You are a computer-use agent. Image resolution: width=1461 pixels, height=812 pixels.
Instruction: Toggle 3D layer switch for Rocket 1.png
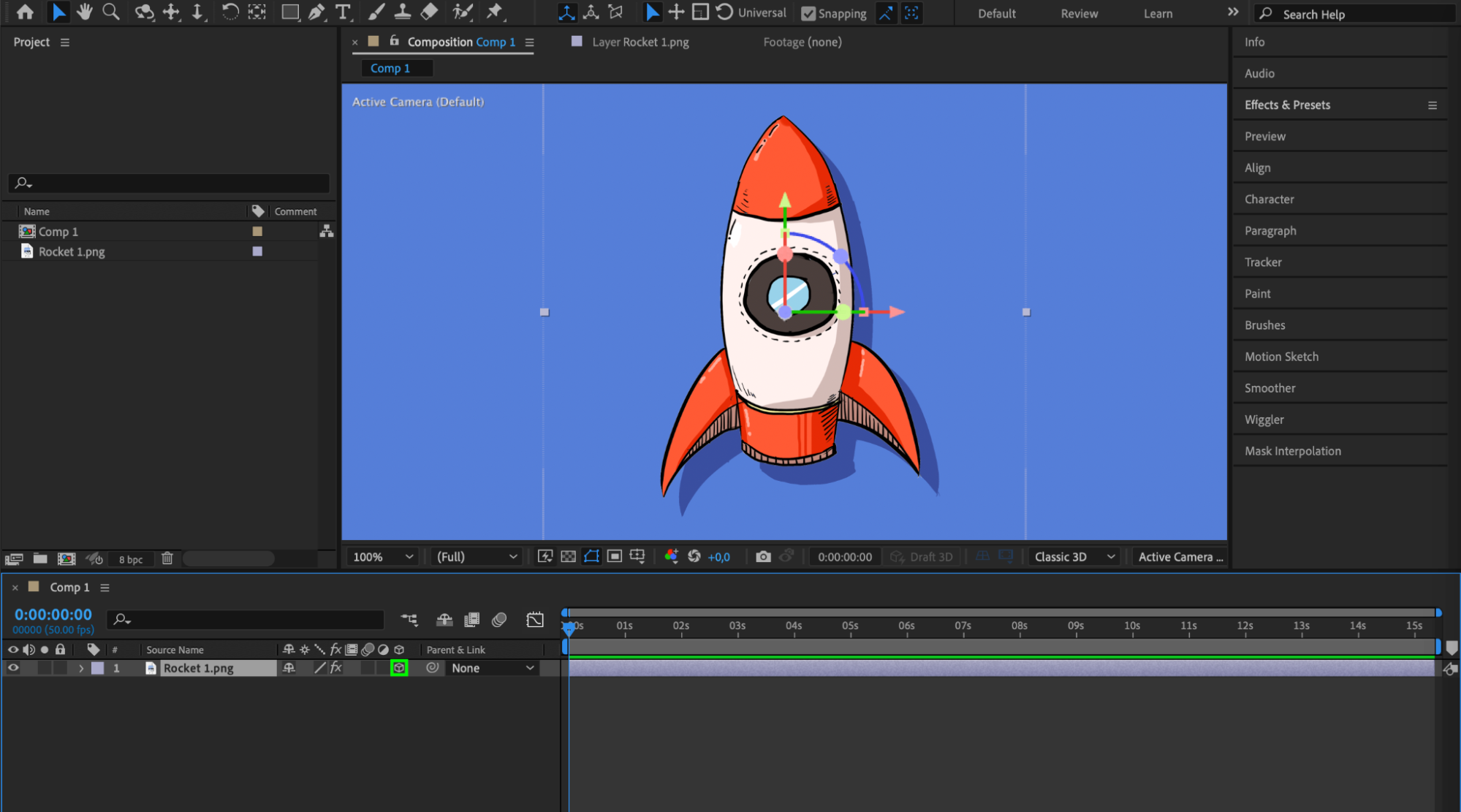pyautogui.click(x=399, y=667)
